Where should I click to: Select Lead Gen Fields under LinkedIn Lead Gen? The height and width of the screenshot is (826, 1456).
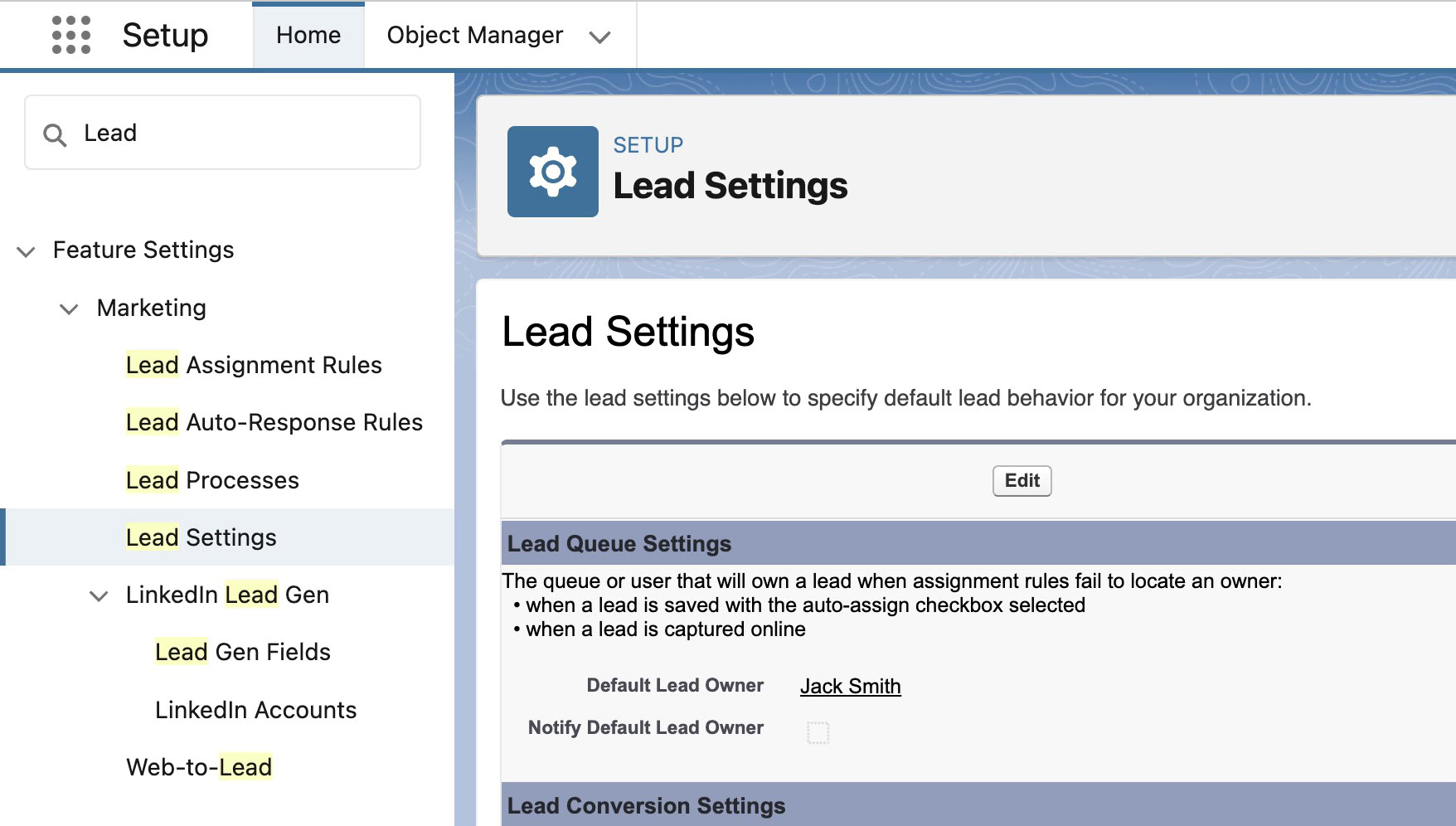tap(243, 652)
